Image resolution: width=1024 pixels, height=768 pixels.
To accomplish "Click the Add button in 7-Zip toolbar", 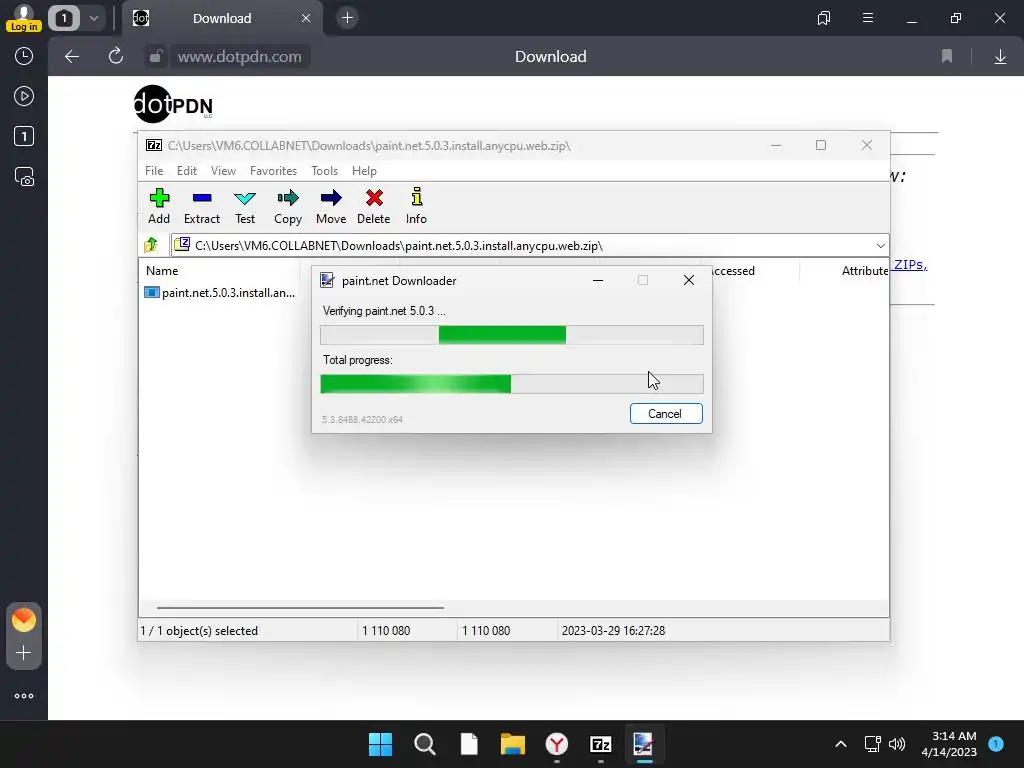I will 159,206.
